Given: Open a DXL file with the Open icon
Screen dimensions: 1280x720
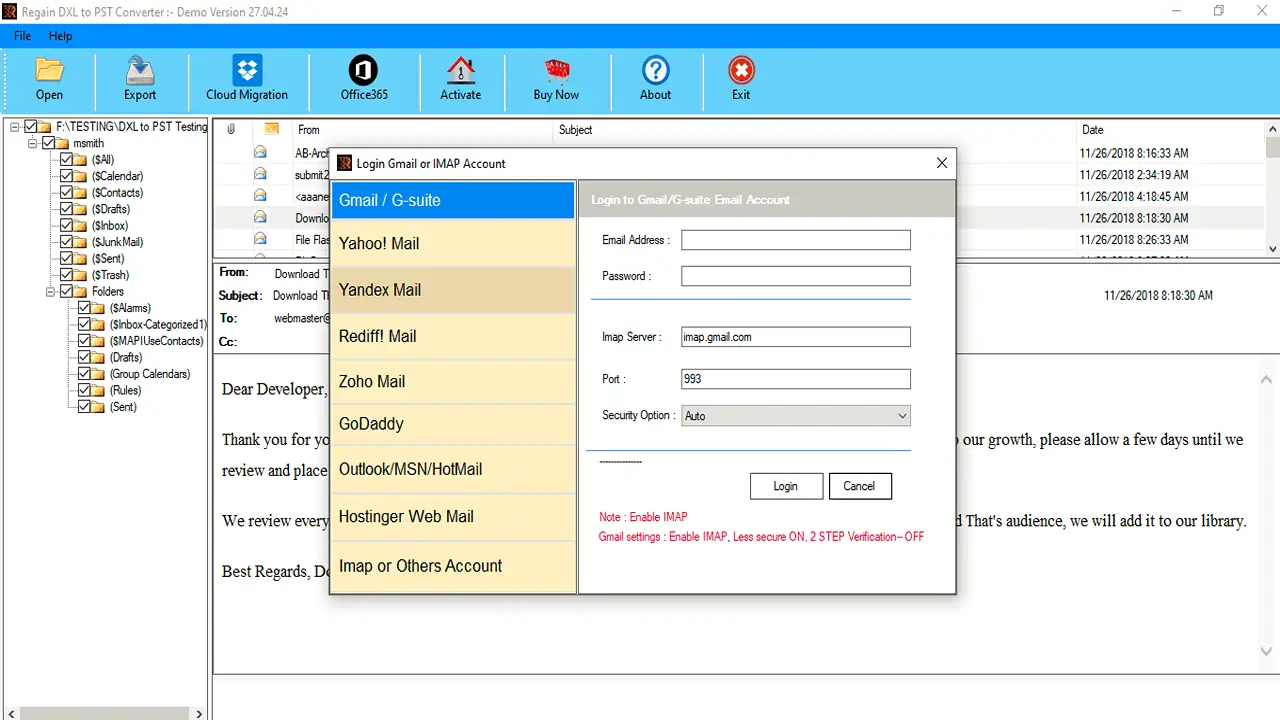Looking at the screenshot, I should click(x=49, y=72).
